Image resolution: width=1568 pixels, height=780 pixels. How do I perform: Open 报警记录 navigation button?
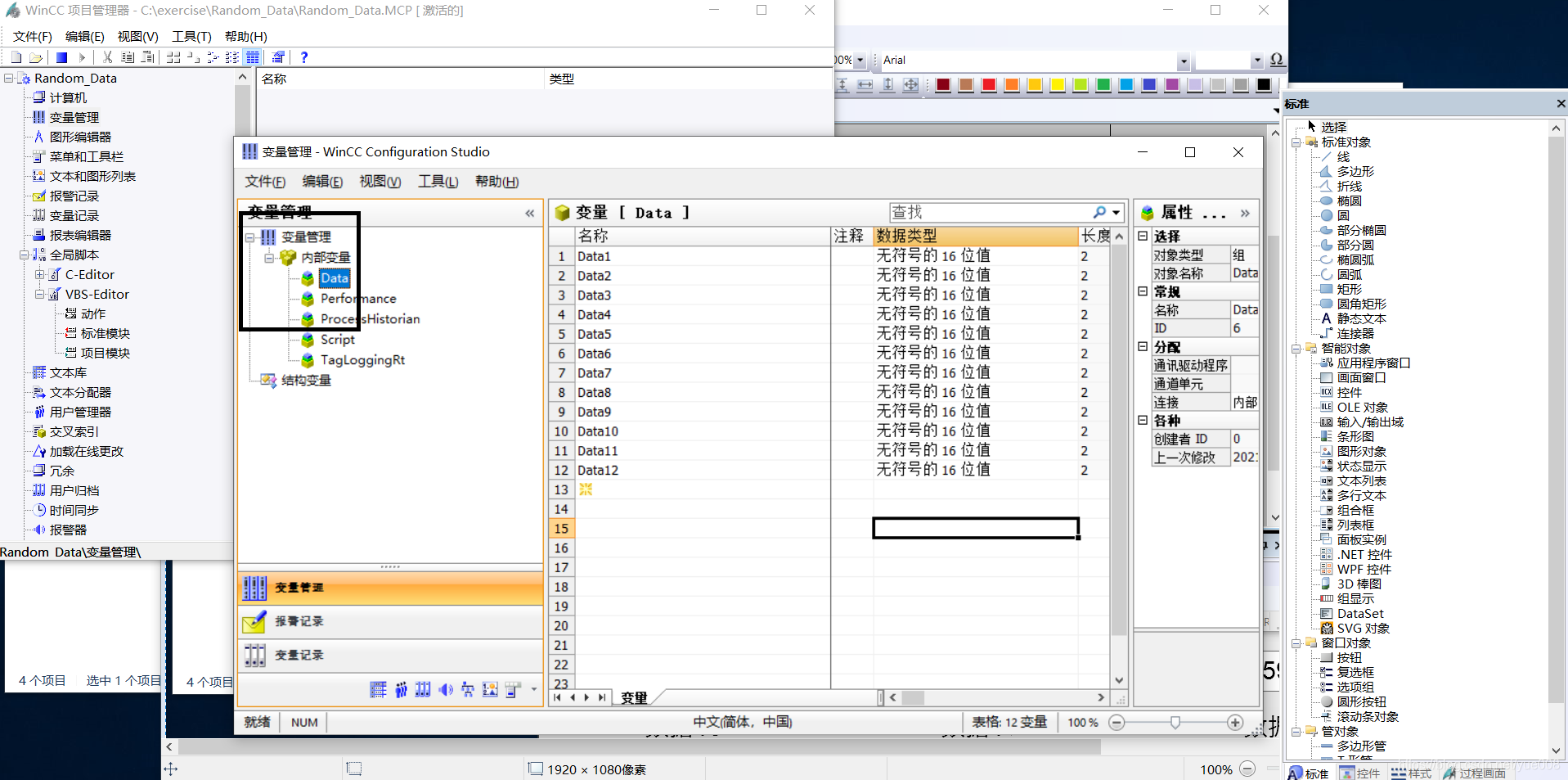pos(391,622)
